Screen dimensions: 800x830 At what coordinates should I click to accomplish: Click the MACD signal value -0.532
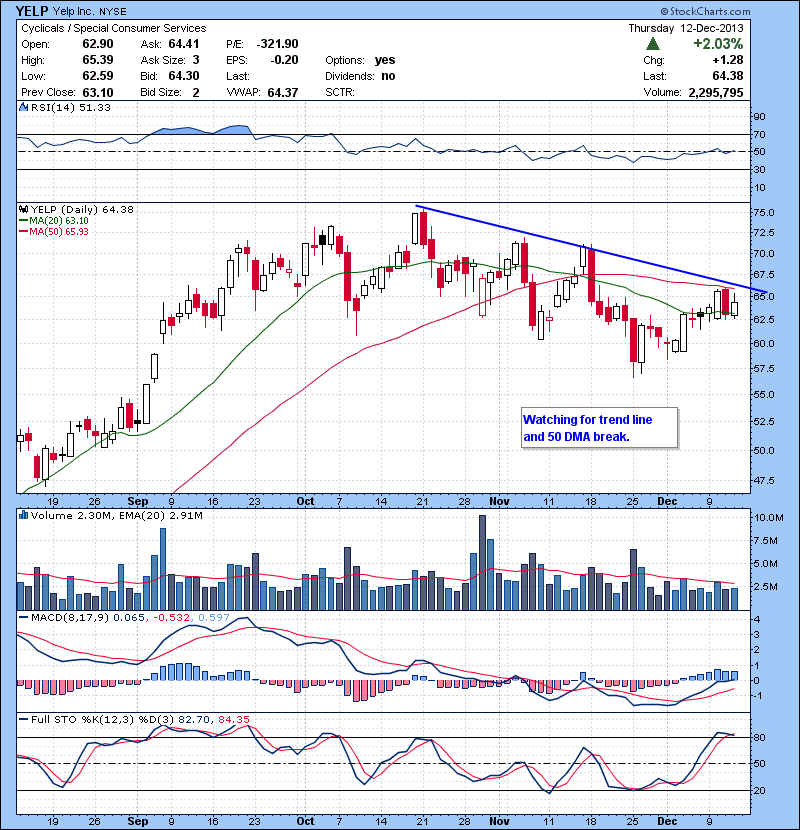pos(172,617)
